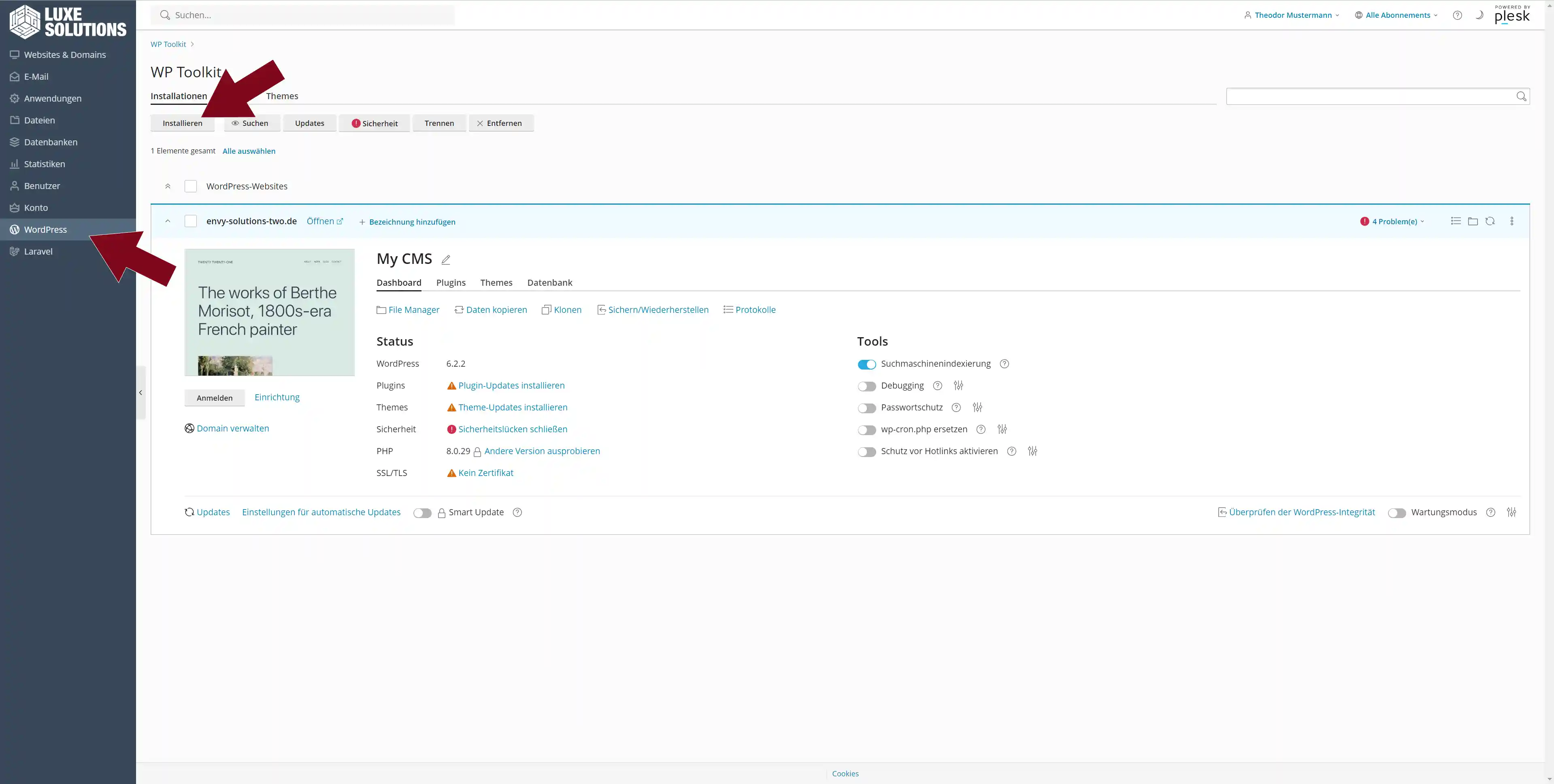Open E-Mail in the sidebar
The image size is (1554, 784).
tap(68, 76)
